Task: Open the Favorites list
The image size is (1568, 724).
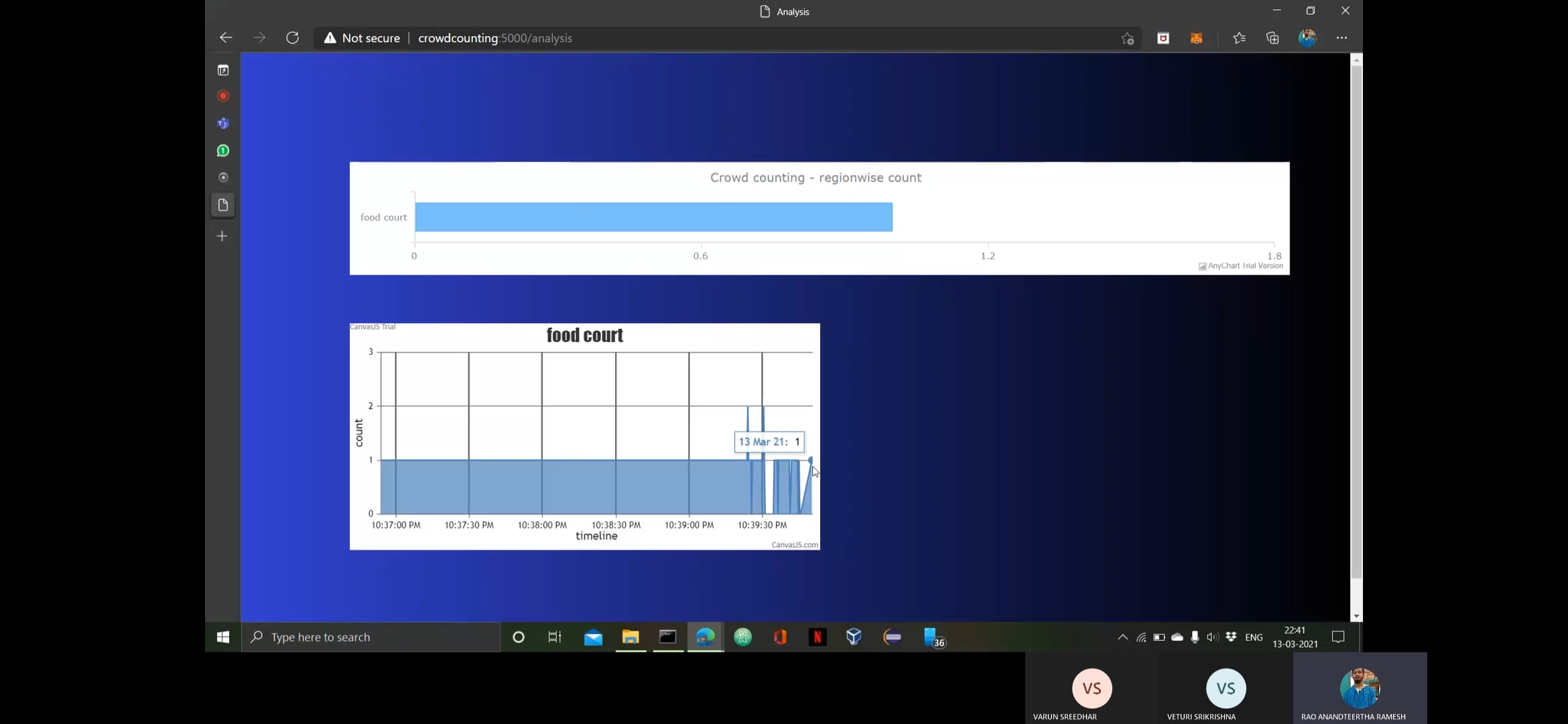Action: [1239, 38]
